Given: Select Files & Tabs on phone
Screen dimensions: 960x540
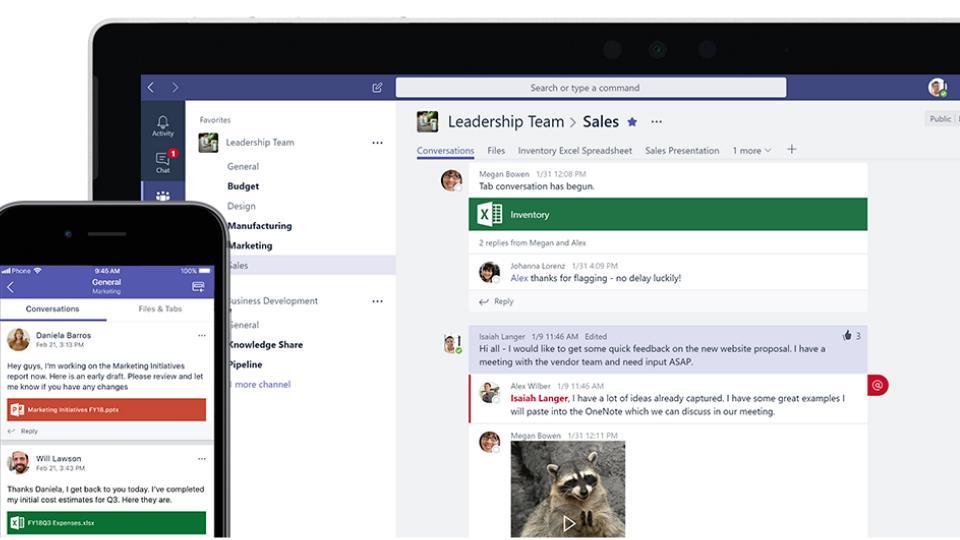Looking at the screenshot, I should click(x=160, y=309).
